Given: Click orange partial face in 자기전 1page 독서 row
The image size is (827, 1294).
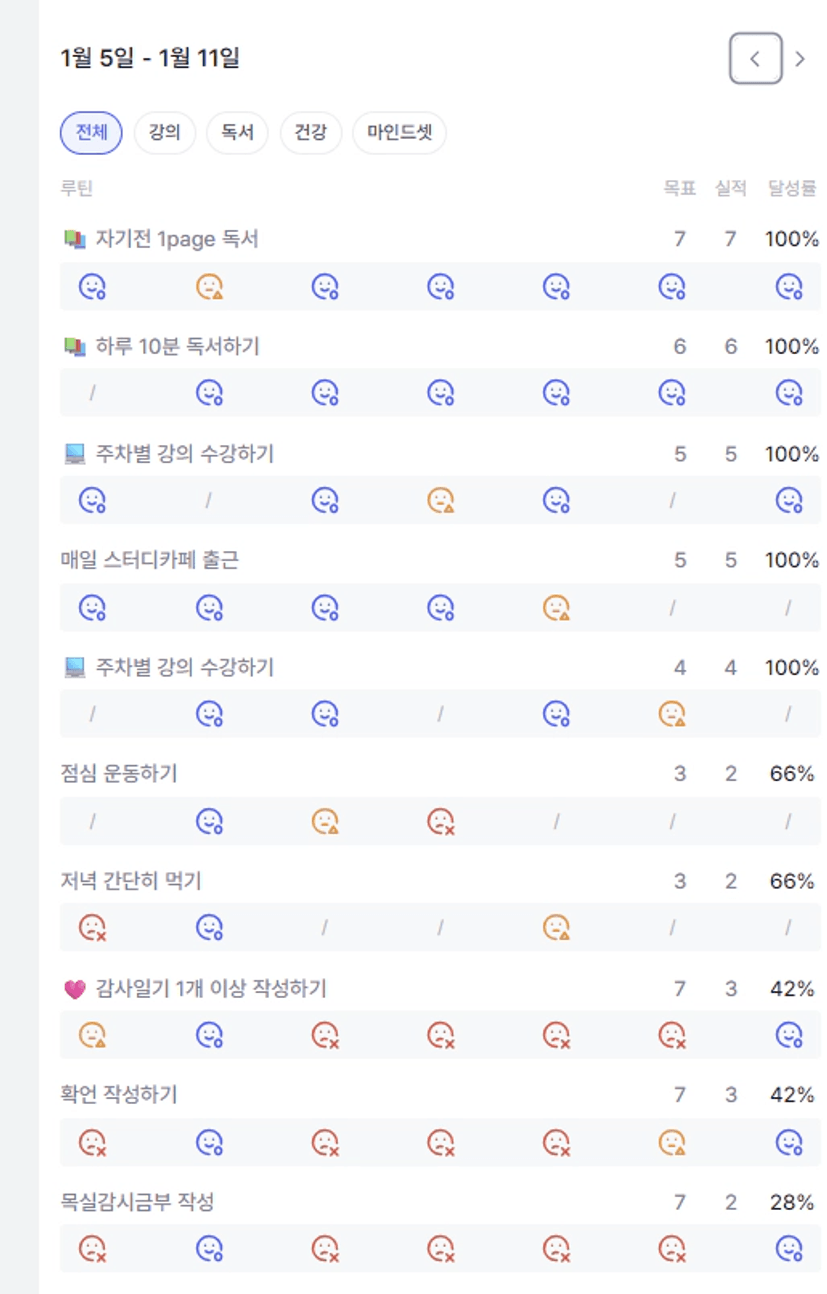Looking at the screenshot, I should click(x=209, y=288).
